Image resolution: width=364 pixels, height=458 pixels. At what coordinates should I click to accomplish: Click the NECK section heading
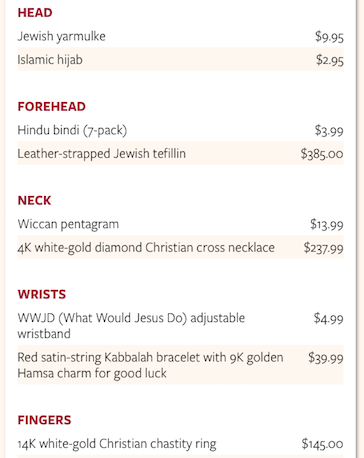34,201
